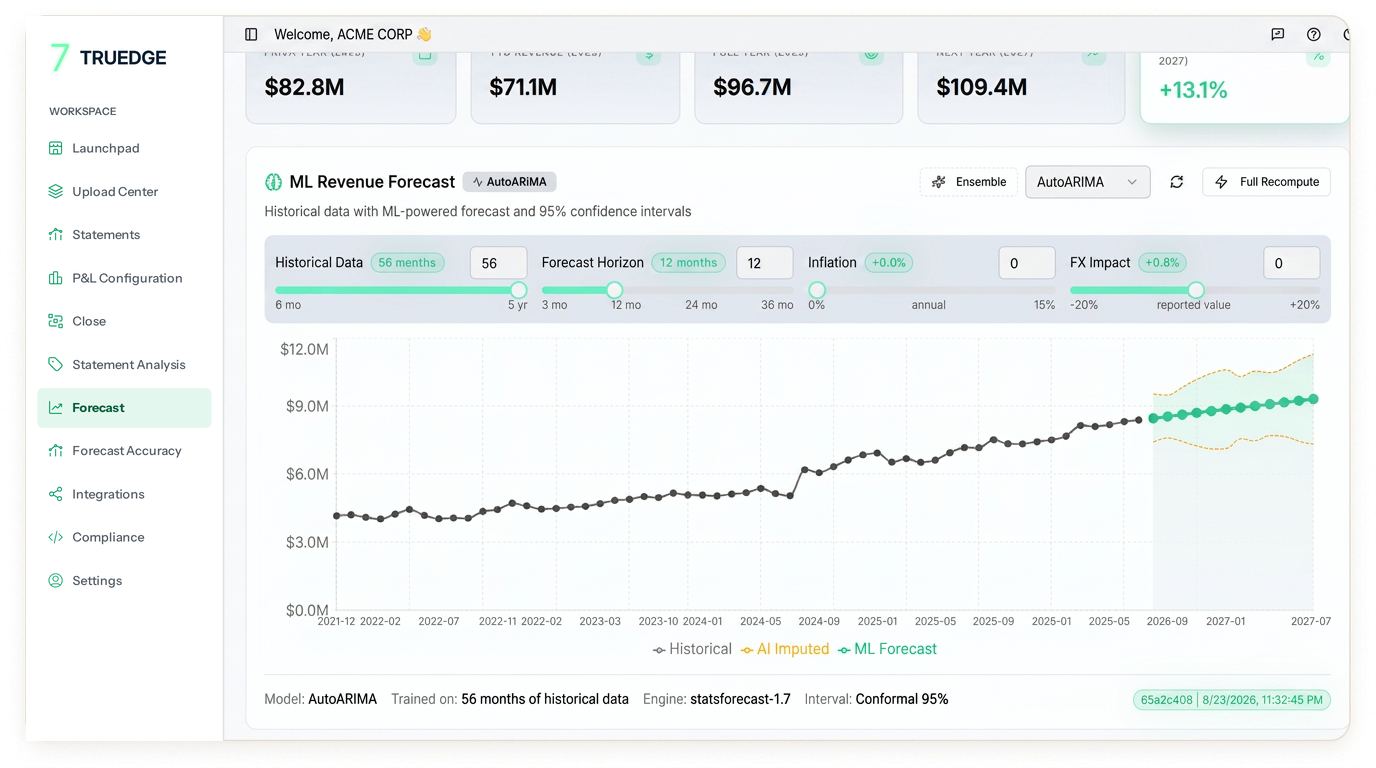The image size is (1376, 768).
Task: Click the Forecast Horizon slider handle
Action: 615,290
